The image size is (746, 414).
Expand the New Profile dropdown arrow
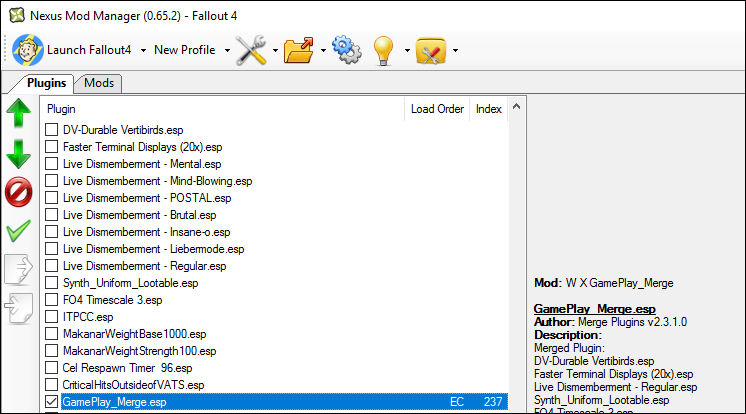coord(227,50)
